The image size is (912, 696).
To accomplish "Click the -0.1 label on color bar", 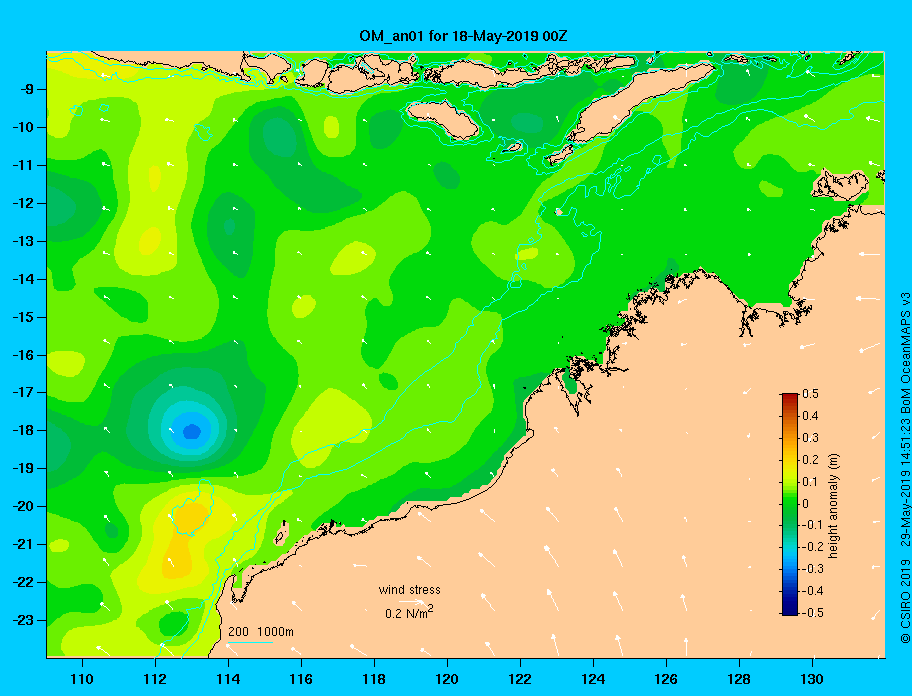I will click(x=813, y=525).
